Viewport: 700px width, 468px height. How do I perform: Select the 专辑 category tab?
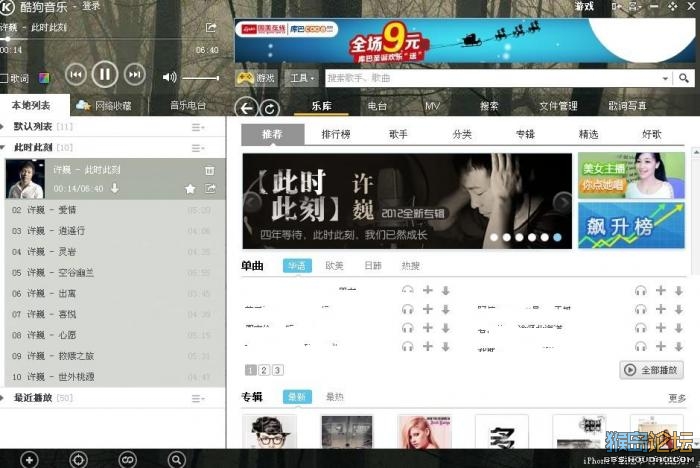coord(525,134)
